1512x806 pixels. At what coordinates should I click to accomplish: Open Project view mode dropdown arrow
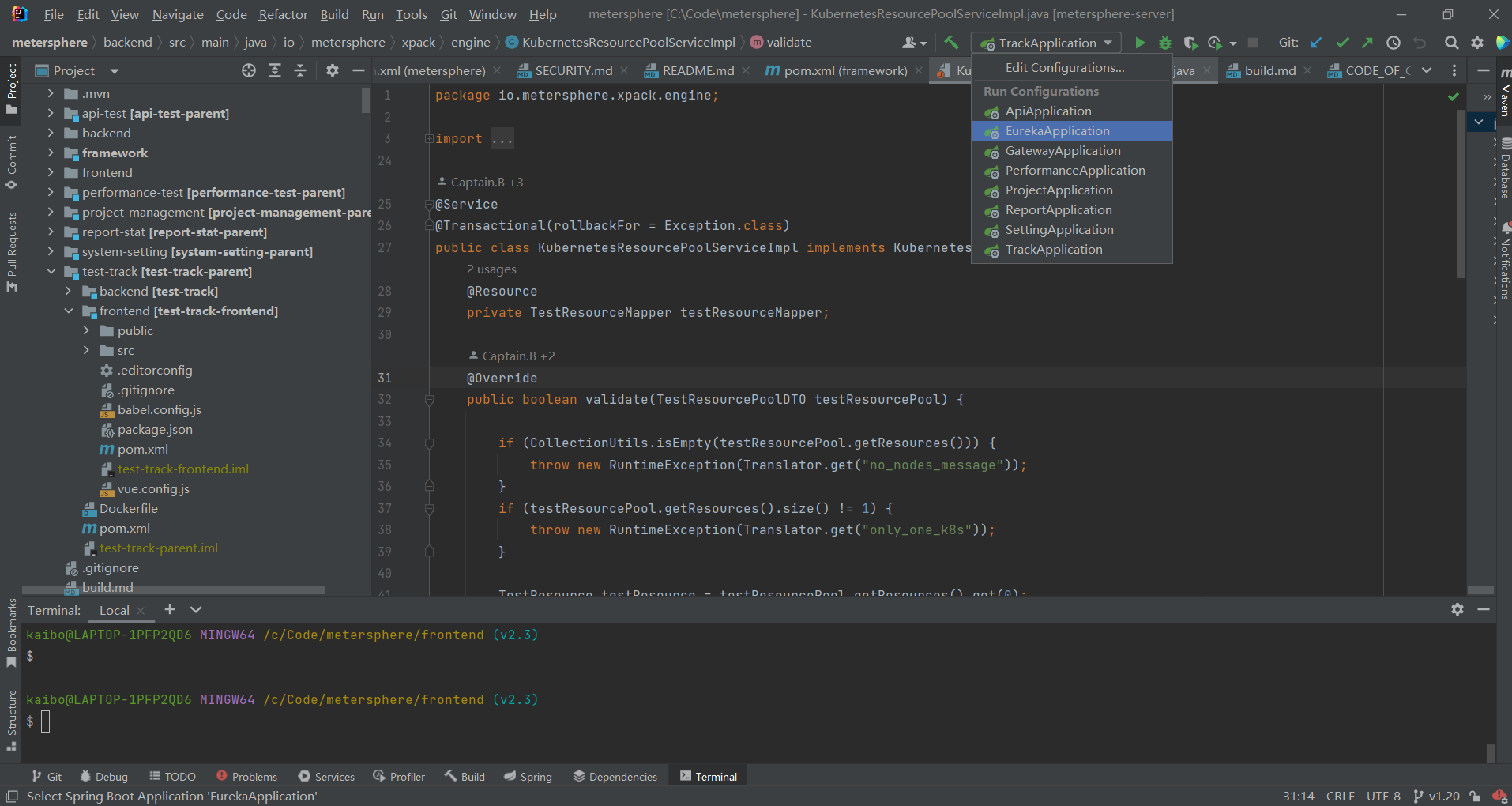115,71
